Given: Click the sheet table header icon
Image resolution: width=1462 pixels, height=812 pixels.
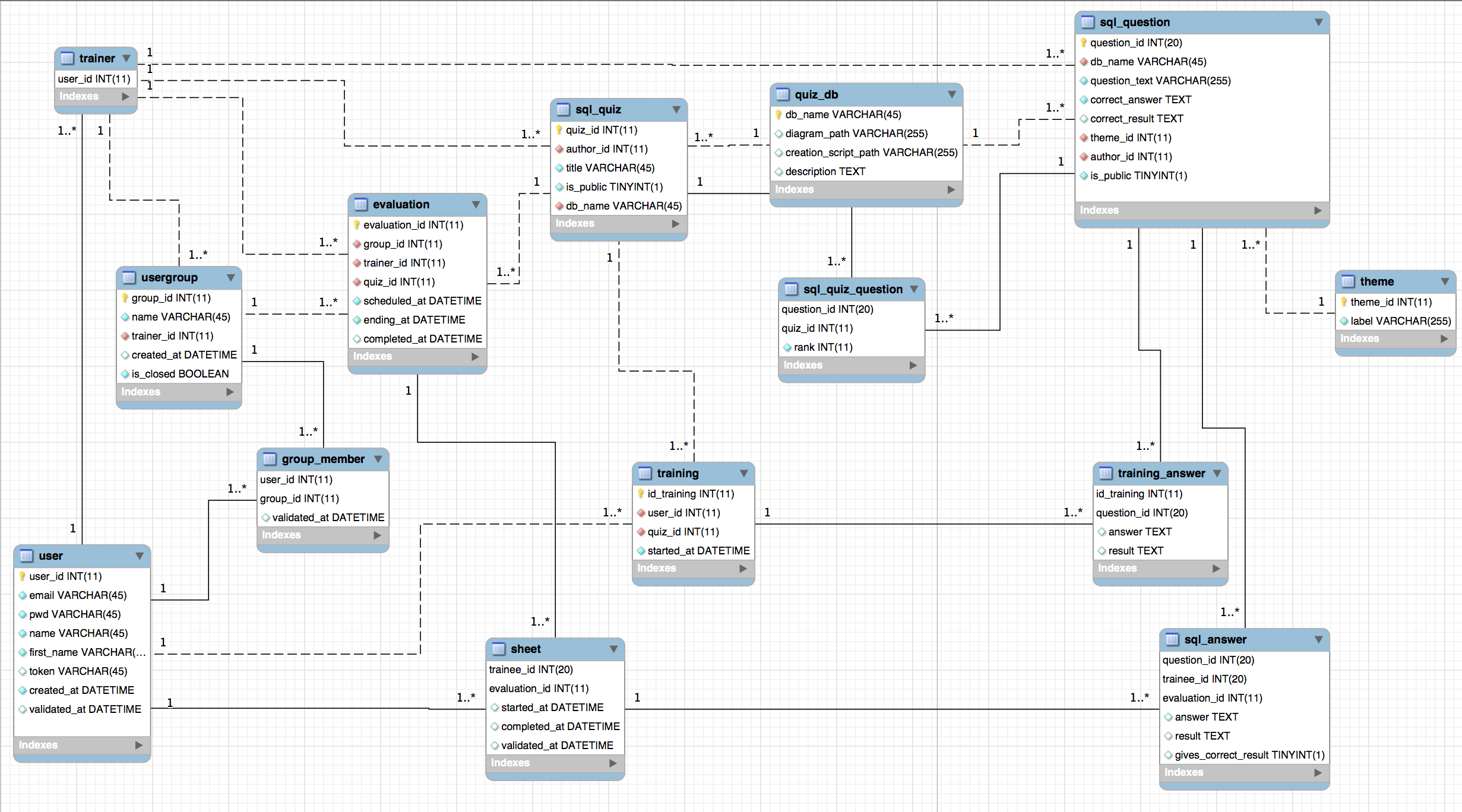Looking at the screenshot, I should [499, 649].
